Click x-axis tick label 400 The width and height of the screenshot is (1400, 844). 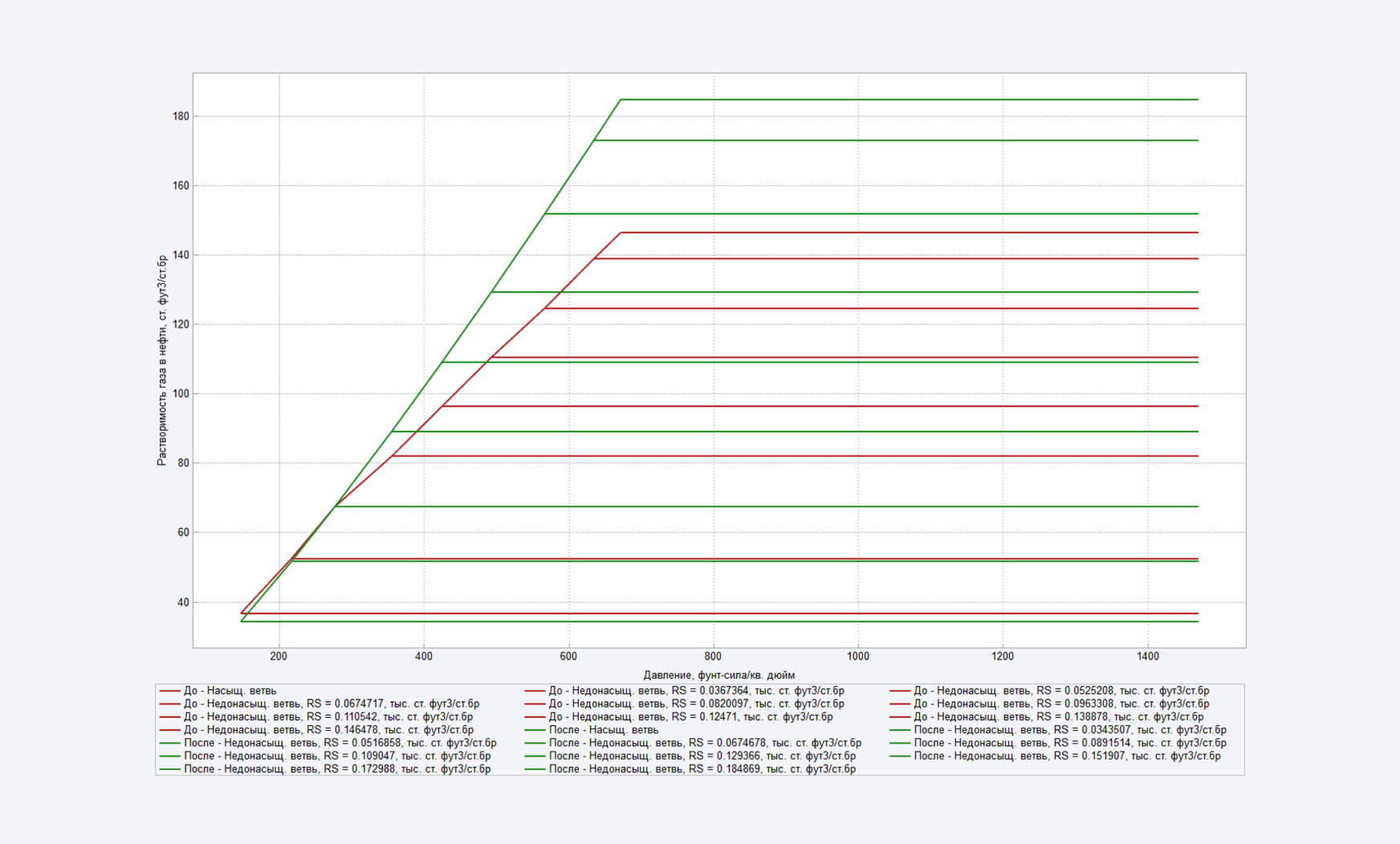(424, 656)
